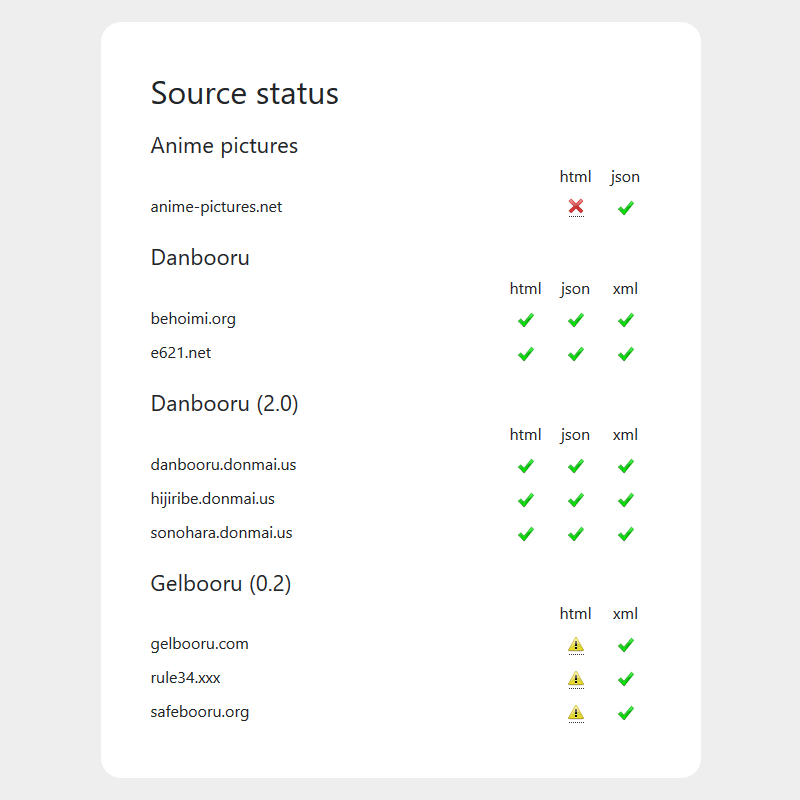This screenshot has height=800, width=800.
Task: Click html checkmark for danbooru.donmai.us
Action: [526, 466]
